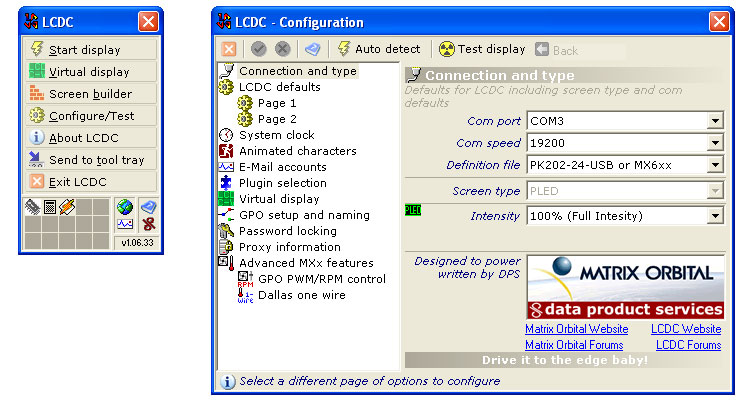Open Proxy information page
Screen dimensions: 740x400
pyautogui.click(x=290, y=247)
